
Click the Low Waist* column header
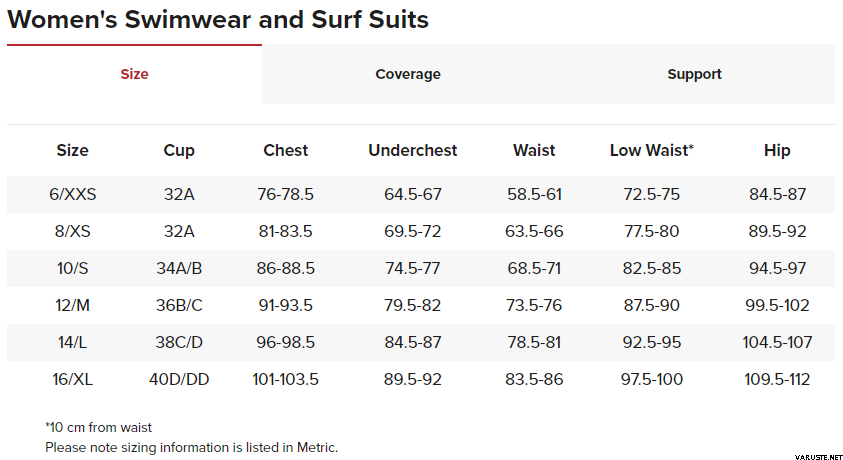[652, 150]
